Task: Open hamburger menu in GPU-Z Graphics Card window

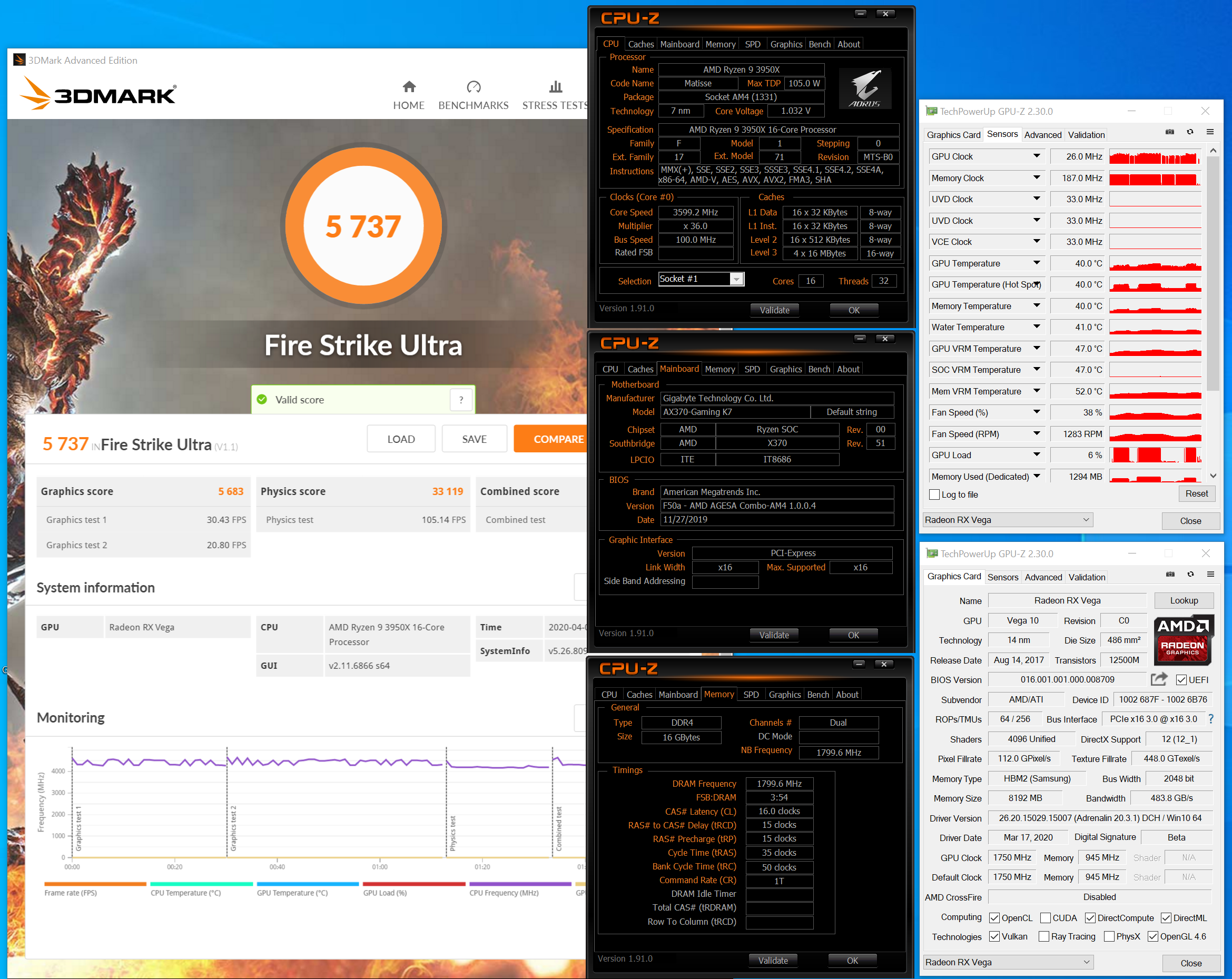Action: tap(1211, 574)
